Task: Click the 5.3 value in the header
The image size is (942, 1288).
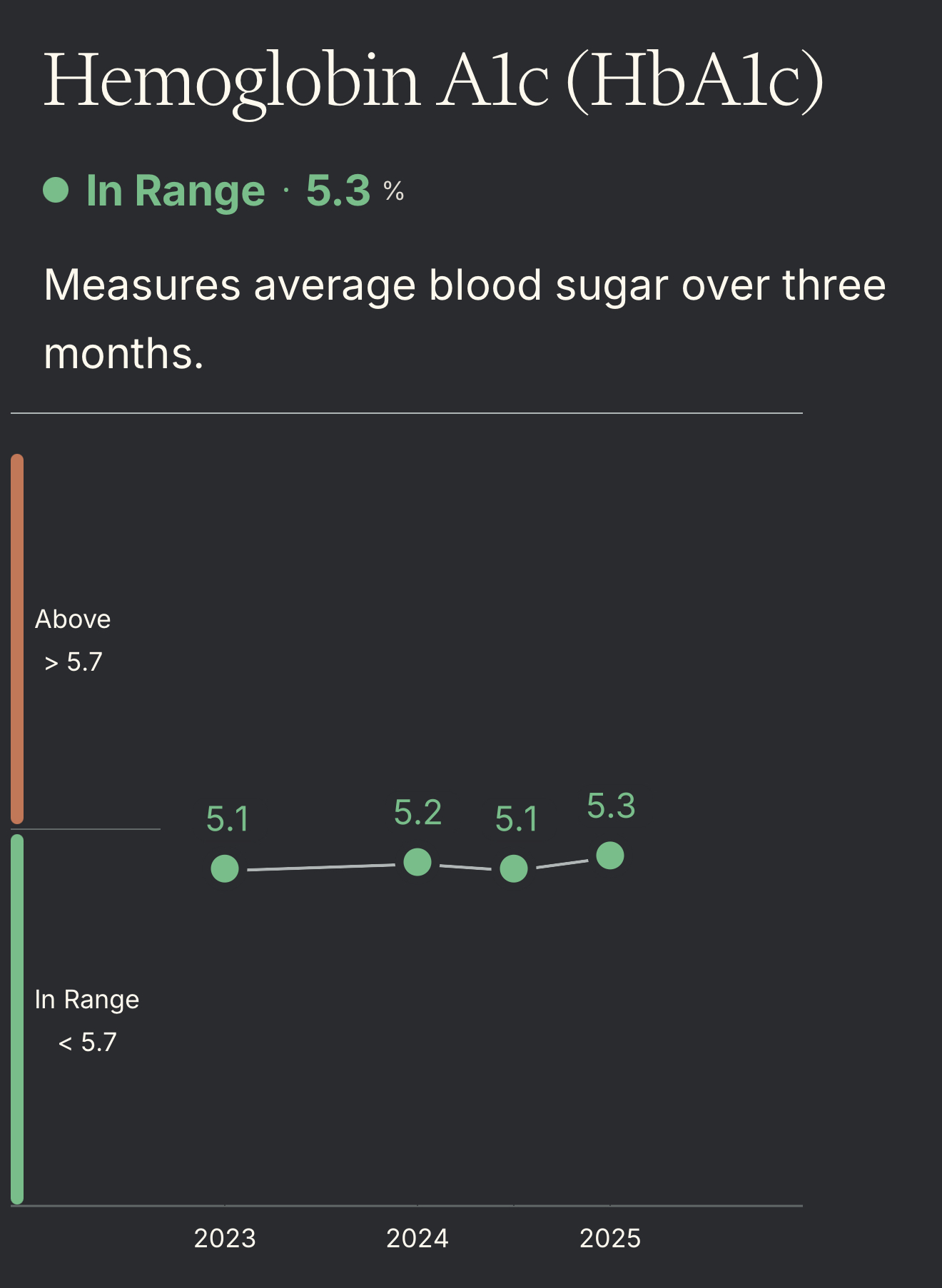Action: (338, 191)
